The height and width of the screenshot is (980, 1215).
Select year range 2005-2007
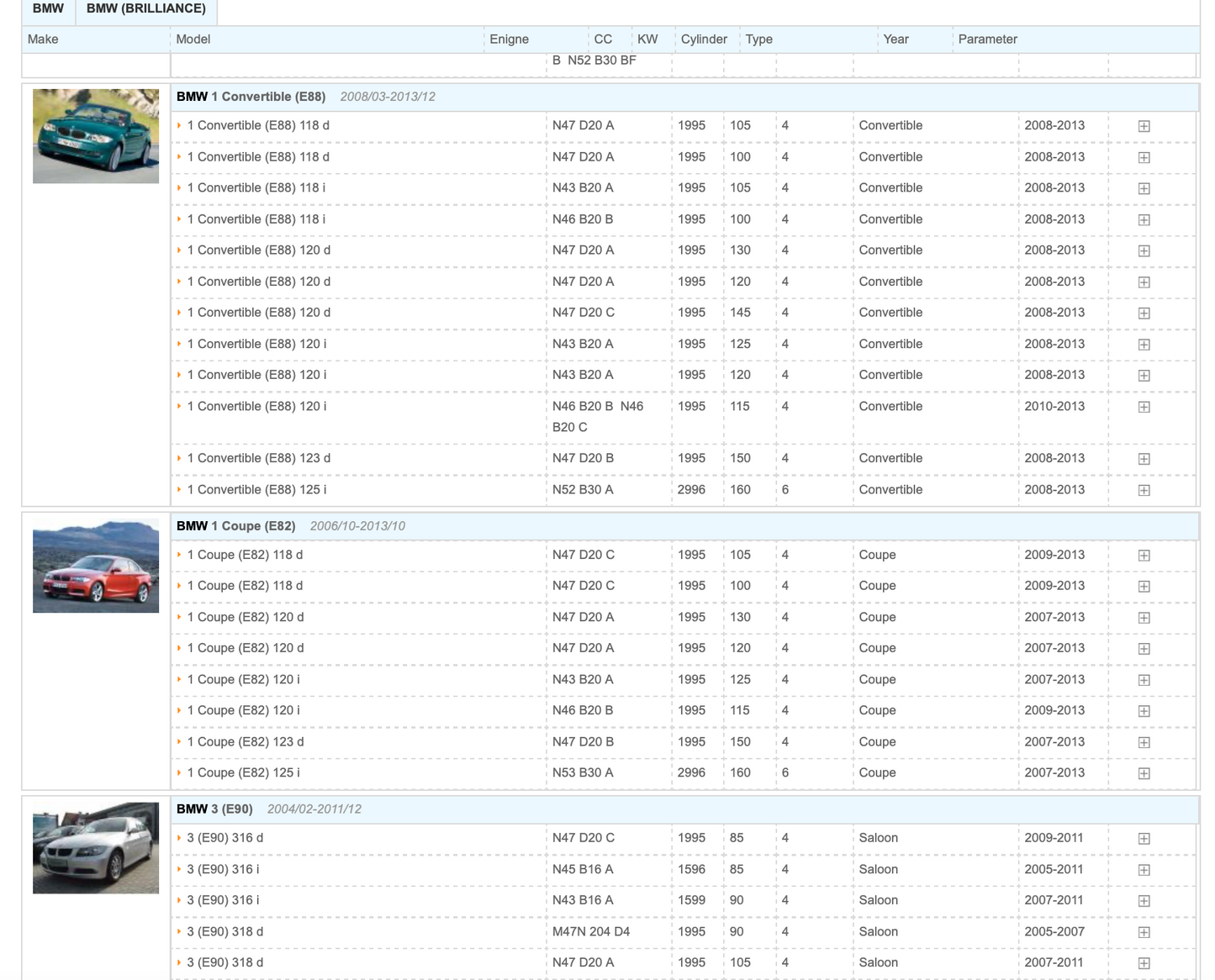tap(1054, 932)
